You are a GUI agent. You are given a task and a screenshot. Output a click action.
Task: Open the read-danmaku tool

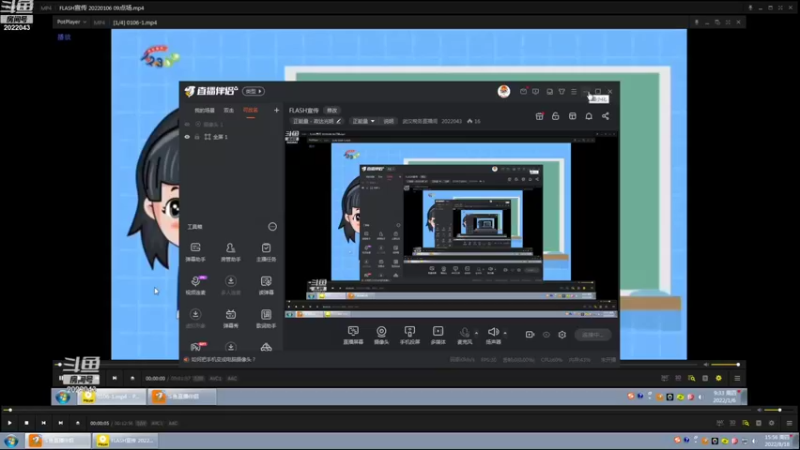pos(266,285)
